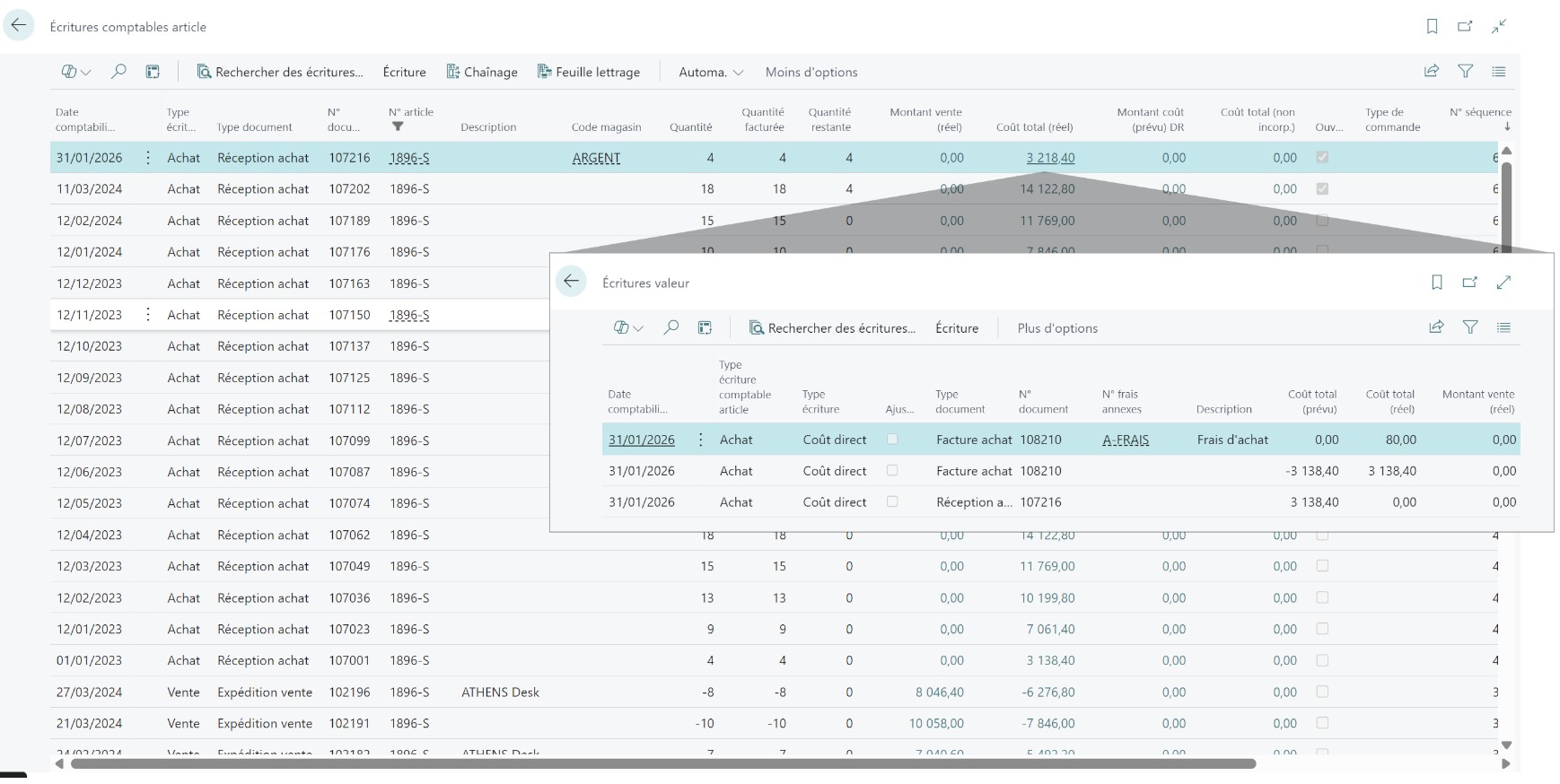The height and width of the screenshot is (784, 1560).
Task: Bookmark the Écritures valeur page
Action: 1437,283
